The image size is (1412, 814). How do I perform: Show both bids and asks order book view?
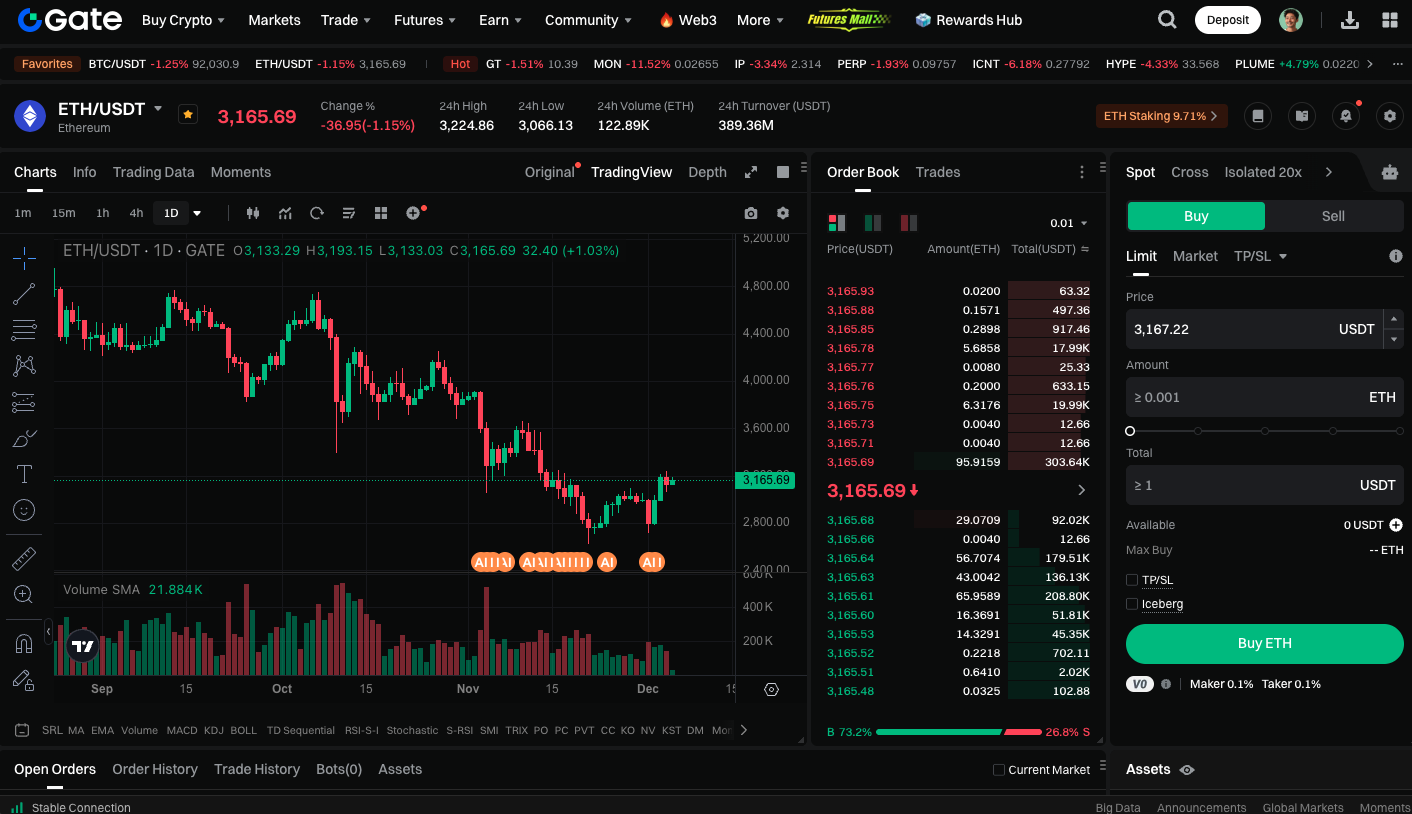point(837,222)
